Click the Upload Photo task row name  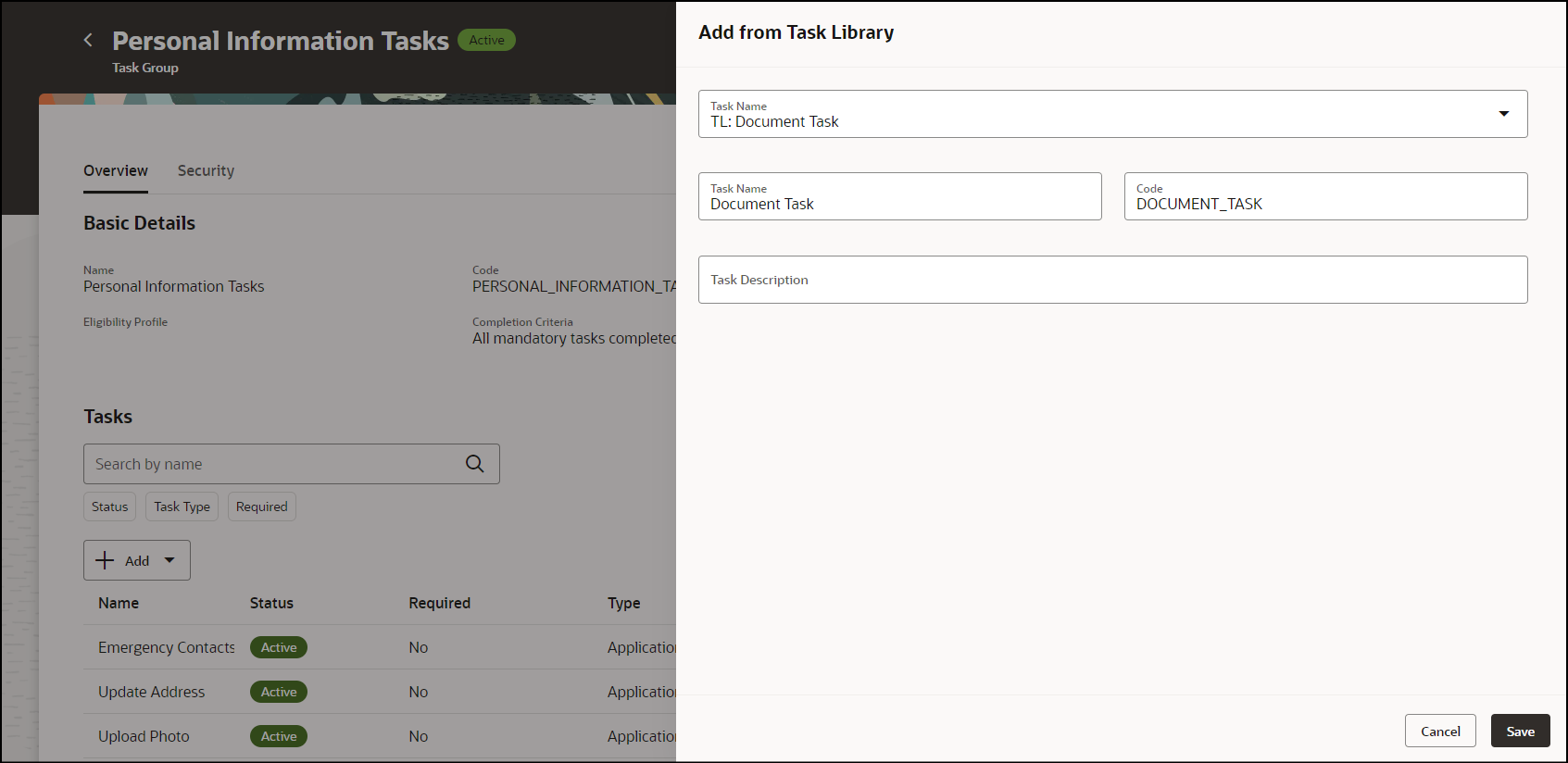[144, 736]
